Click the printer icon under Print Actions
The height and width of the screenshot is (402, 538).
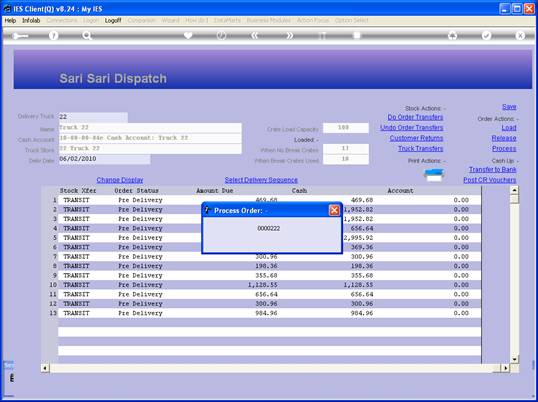click(434, 175)
